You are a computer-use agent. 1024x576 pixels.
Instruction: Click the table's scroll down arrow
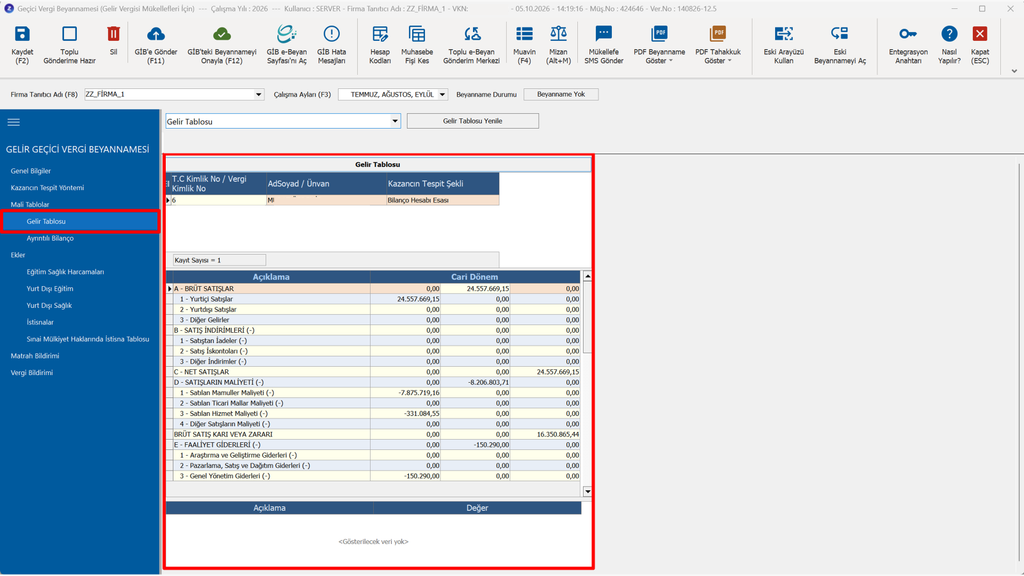coord(587,491)
